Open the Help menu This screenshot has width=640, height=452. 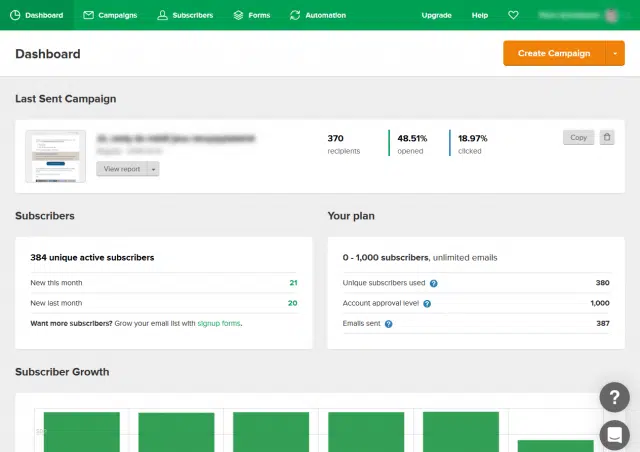click(480, 15)
